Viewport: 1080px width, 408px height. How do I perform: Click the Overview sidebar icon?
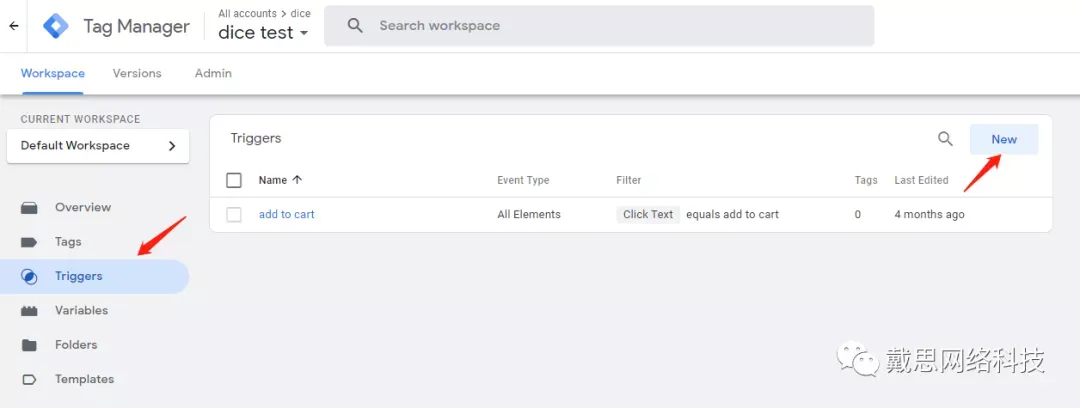coord(29,207)
